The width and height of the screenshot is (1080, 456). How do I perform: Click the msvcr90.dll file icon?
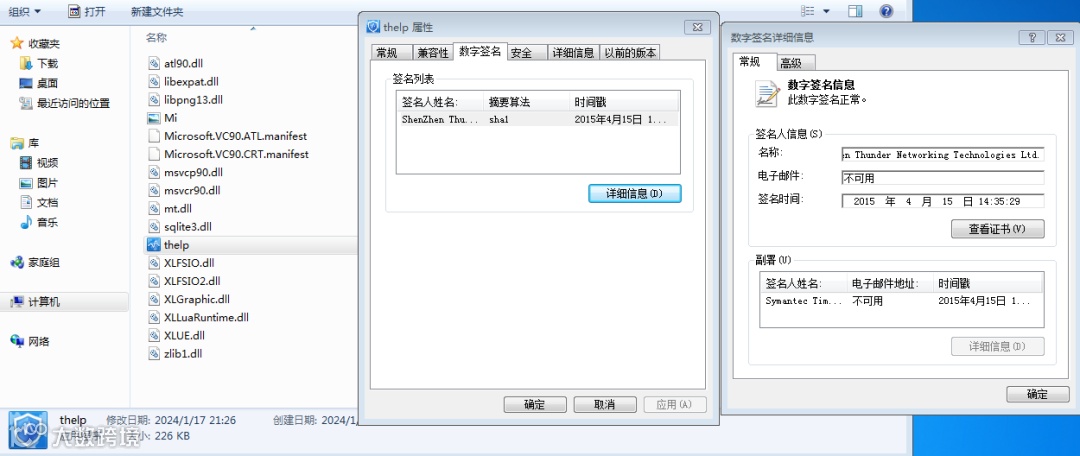click(153, 189)
